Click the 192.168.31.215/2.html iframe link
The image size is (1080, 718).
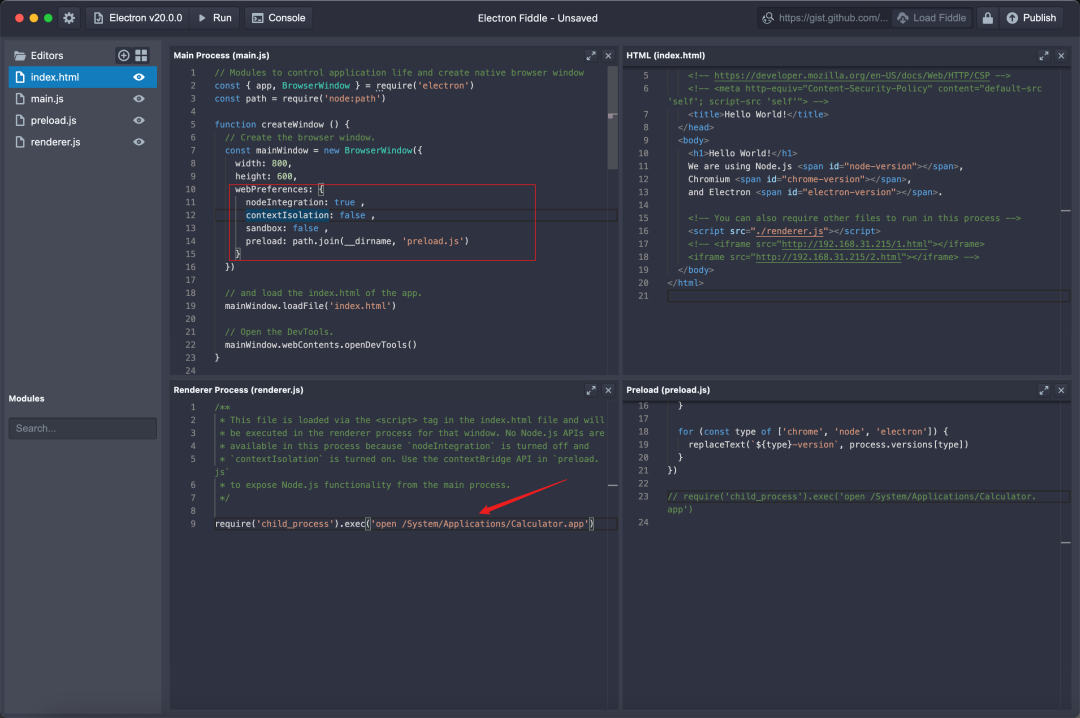pos(828,257)
